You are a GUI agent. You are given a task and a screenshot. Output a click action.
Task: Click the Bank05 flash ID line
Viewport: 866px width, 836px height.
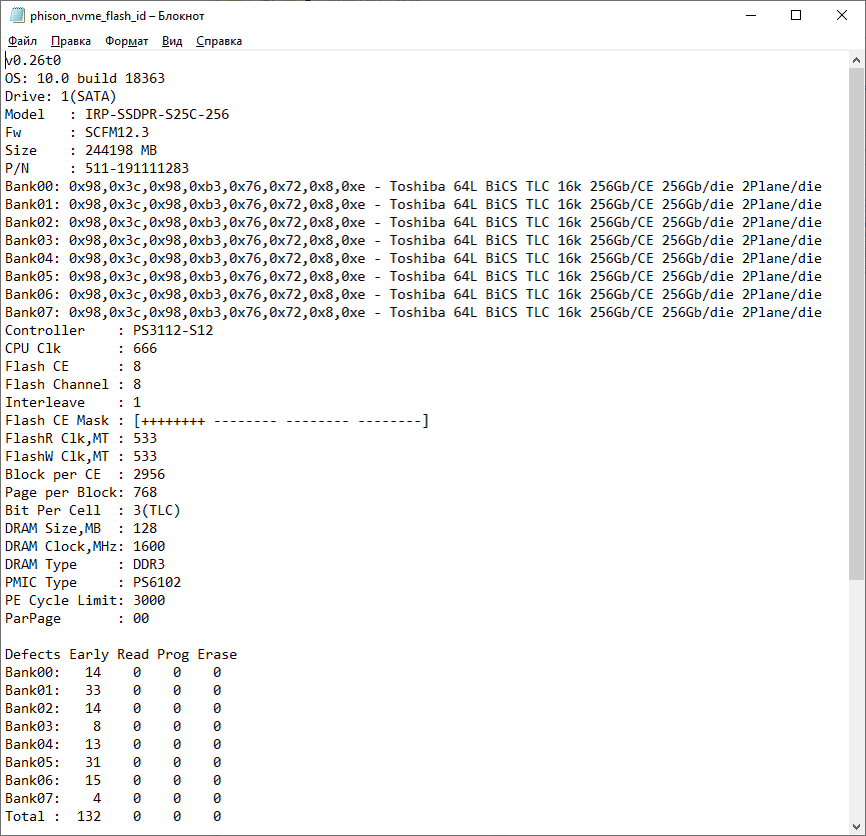[413, 277]
